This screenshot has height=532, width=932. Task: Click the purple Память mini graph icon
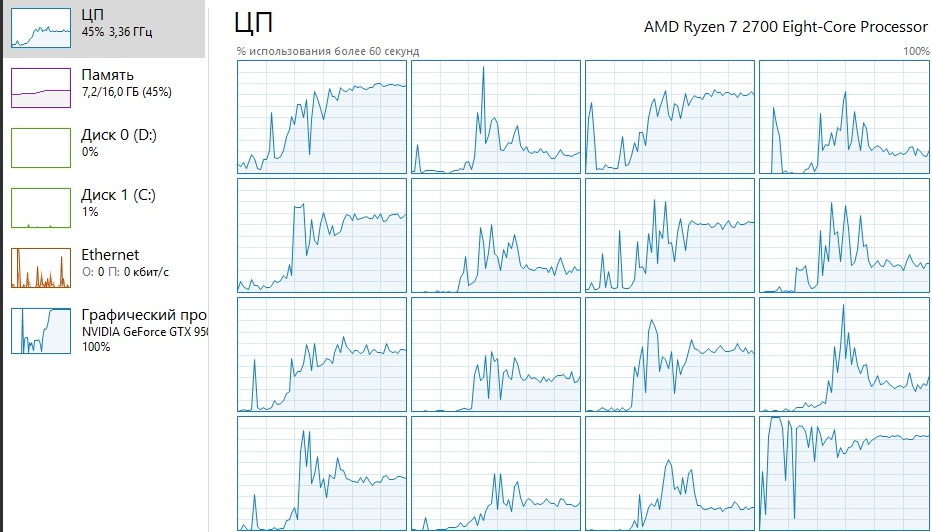(41, 87)
